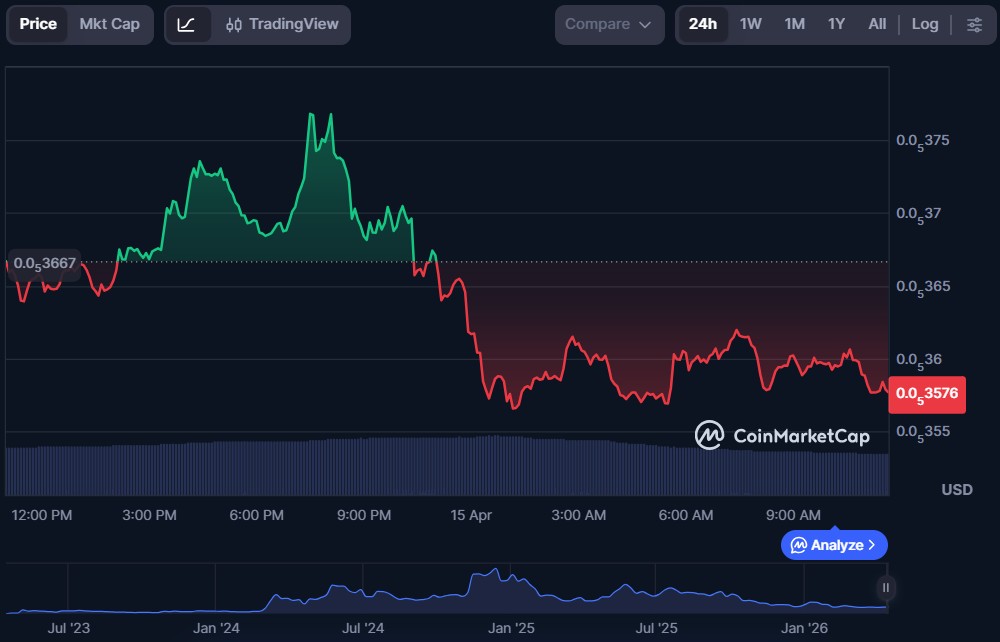The height and width of the screenshot is (642, 1000).
Task: Click the Analyze sparkle icon
Action: (799, 545)
